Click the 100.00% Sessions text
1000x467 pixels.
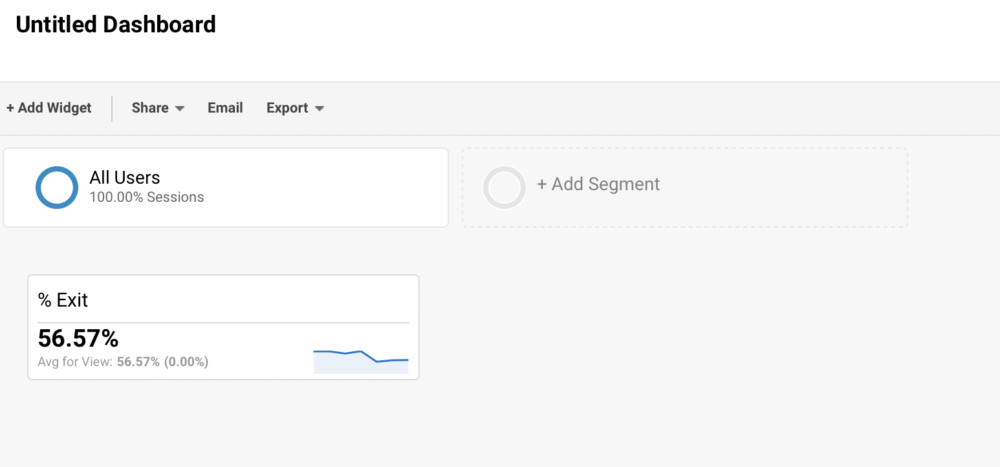pos(146,197)
